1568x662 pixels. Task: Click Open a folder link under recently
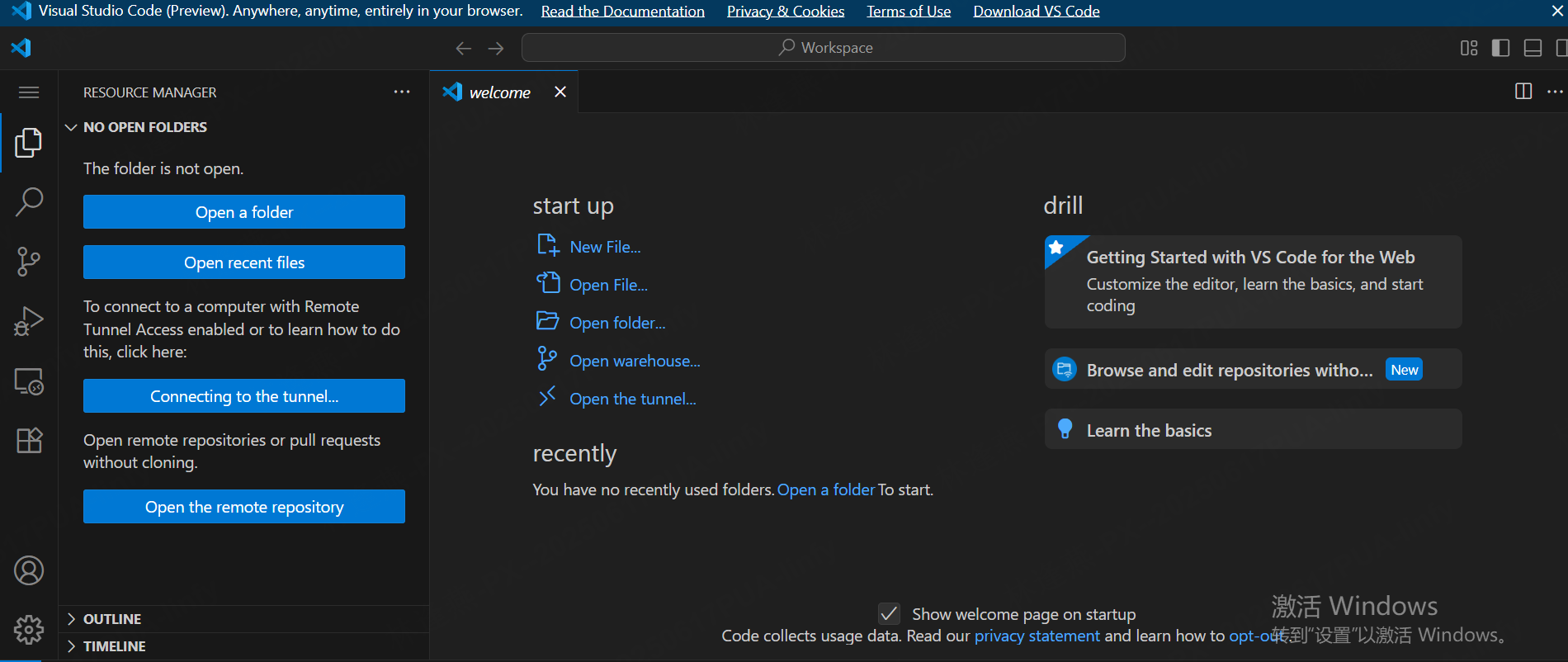pos(826,489)
